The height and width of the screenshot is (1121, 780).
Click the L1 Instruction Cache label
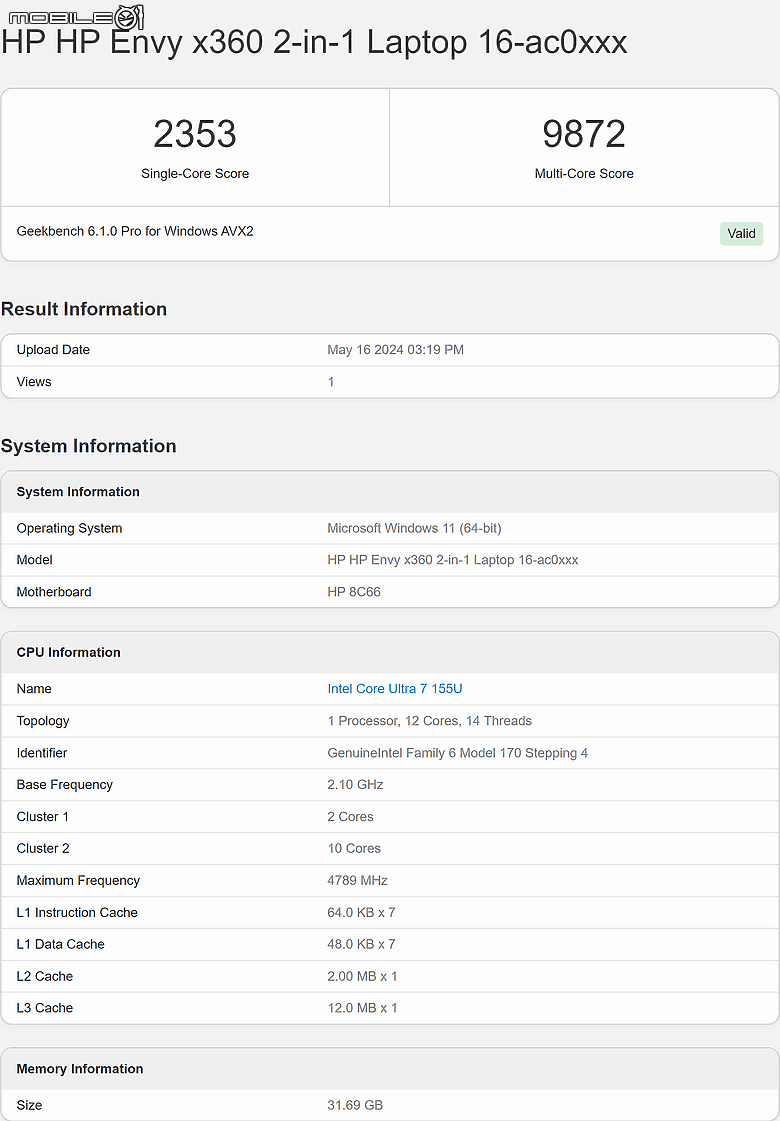click(x=76, y=912)
